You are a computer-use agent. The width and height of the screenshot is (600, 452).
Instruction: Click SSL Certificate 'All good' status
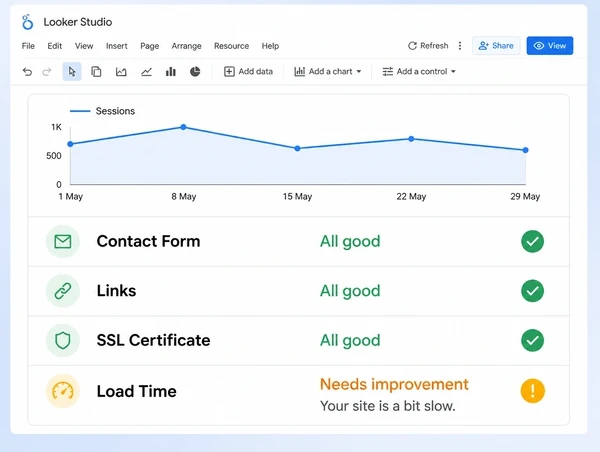tap(350, 341)
